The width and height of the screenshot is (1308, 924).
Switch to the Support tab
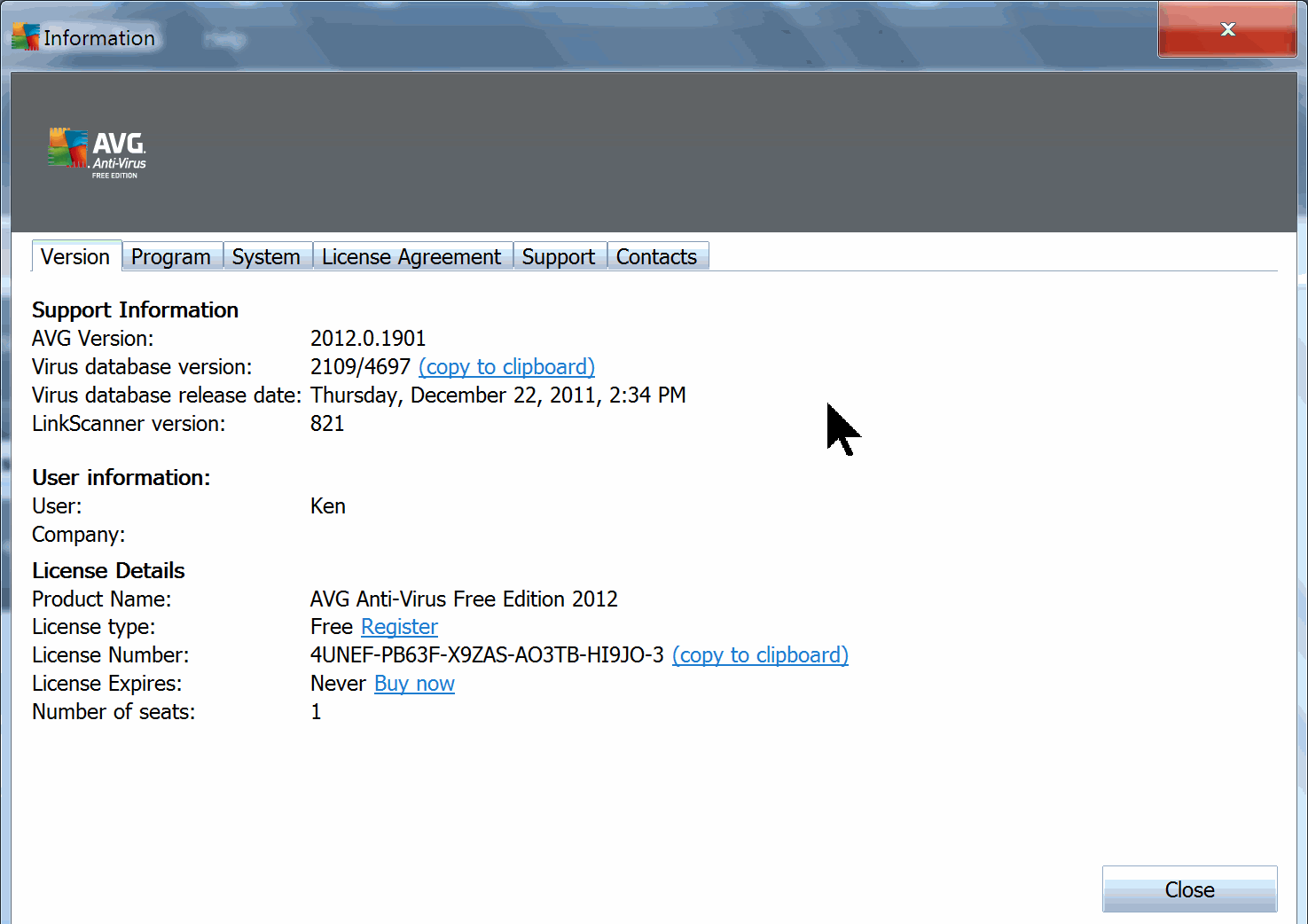click(560, 256)
